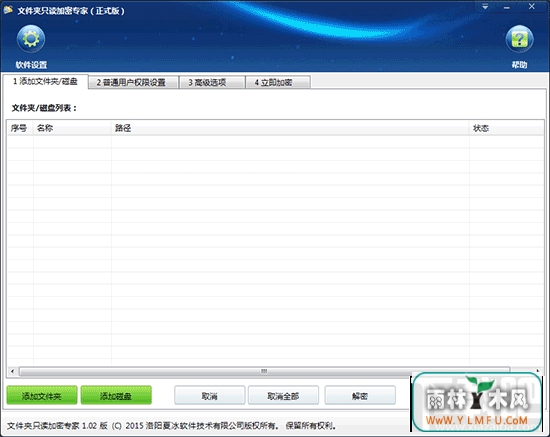550x437 pixels.
Task: Click the 解密 button
Action: [360, 396]
